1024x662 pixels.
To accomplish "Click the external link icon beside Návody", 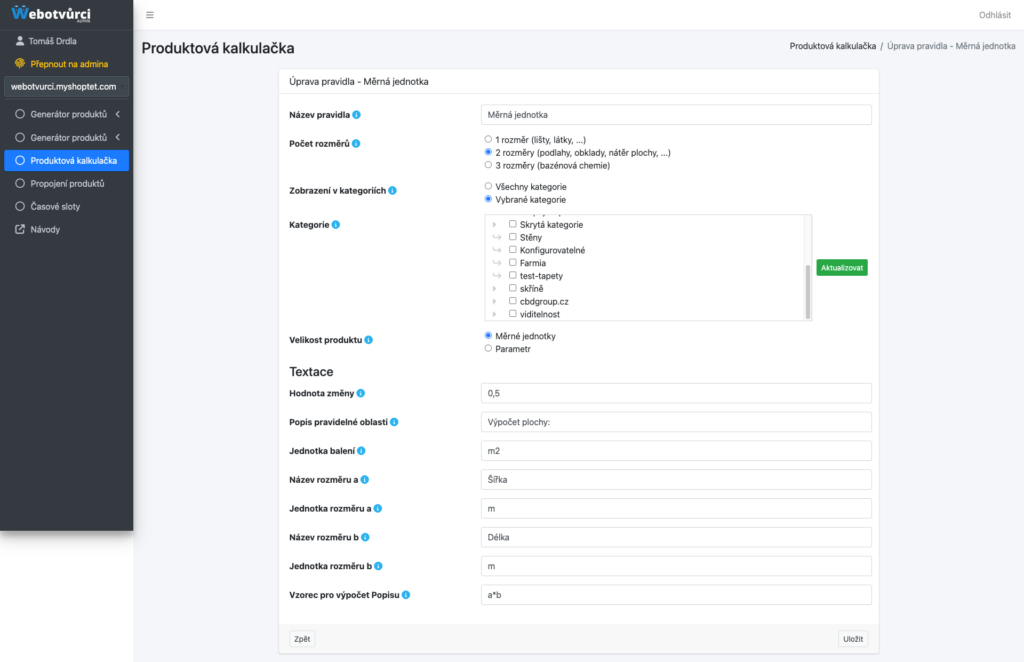I will click(x=20, y=229).
